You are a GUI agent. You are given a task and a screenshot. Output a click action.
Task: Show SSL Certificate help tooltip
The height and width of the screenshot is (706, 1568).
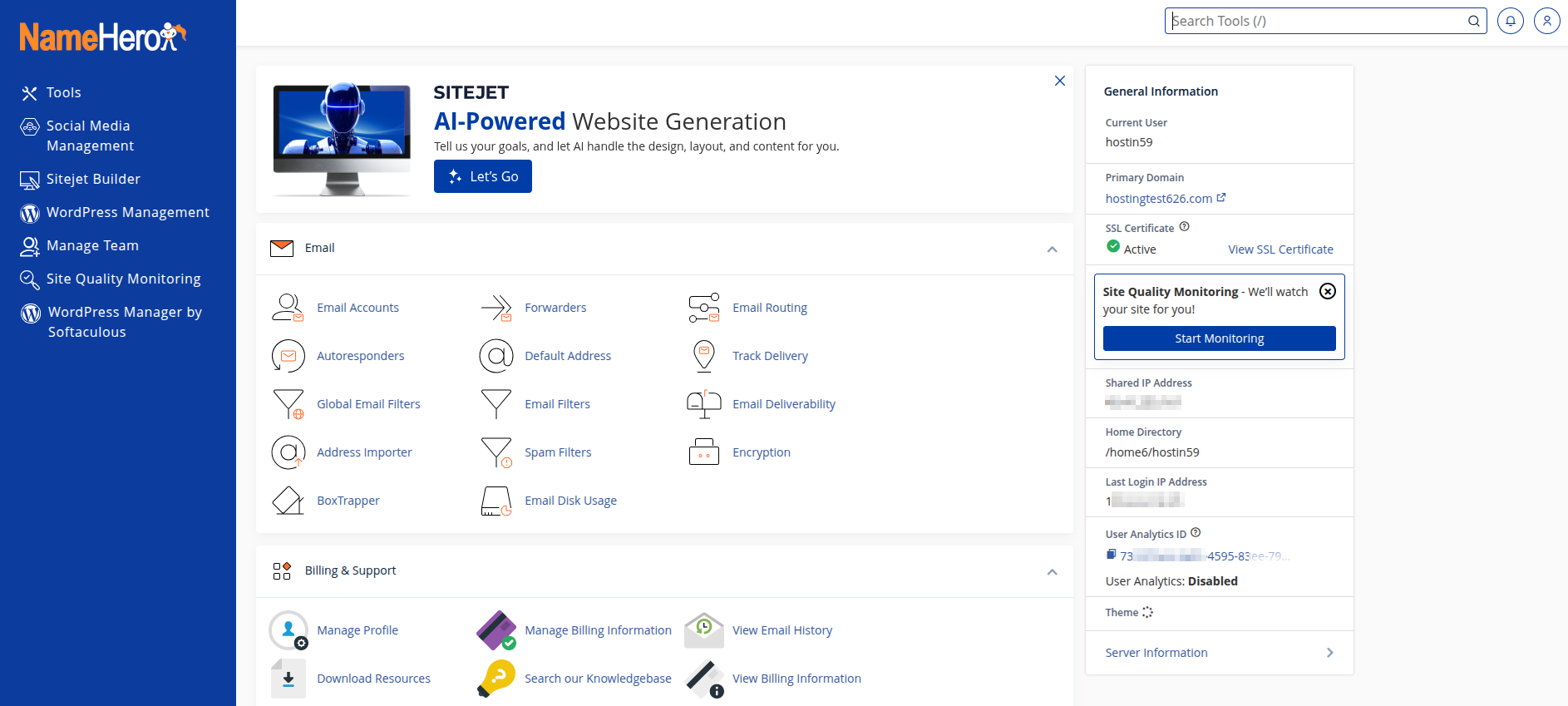pos(1185,227)
